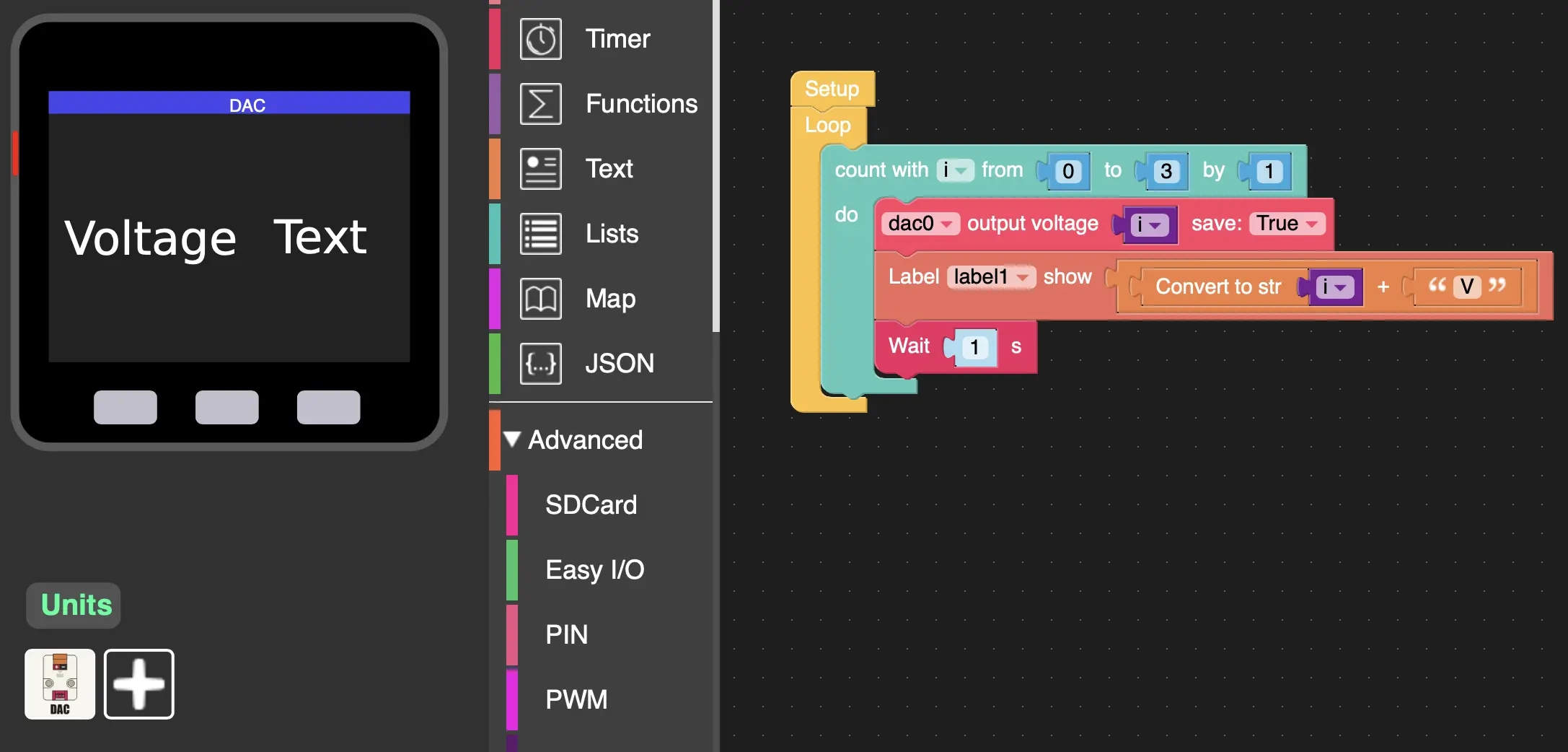Open the label1 selector dropdown
Viewport: 1568px width, 752px height.
coord(990,277)
